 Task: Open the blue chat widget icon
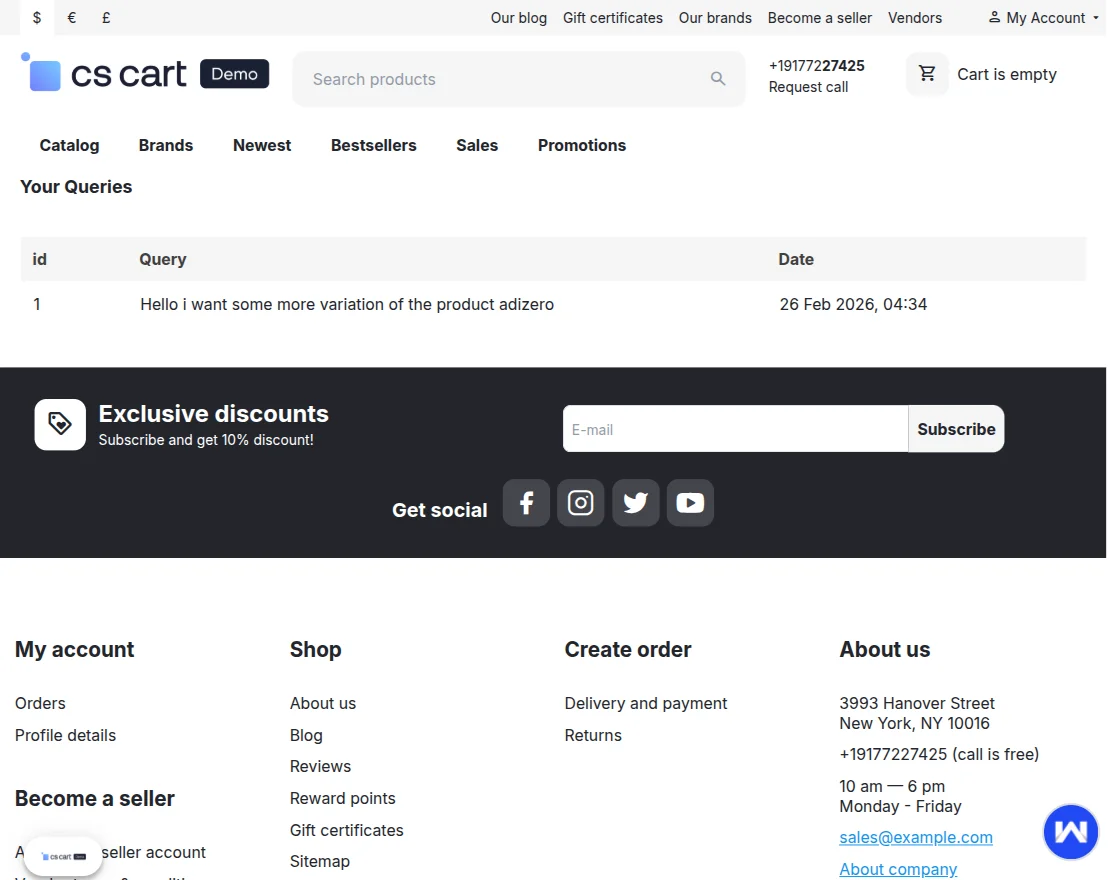[1071, 831]
